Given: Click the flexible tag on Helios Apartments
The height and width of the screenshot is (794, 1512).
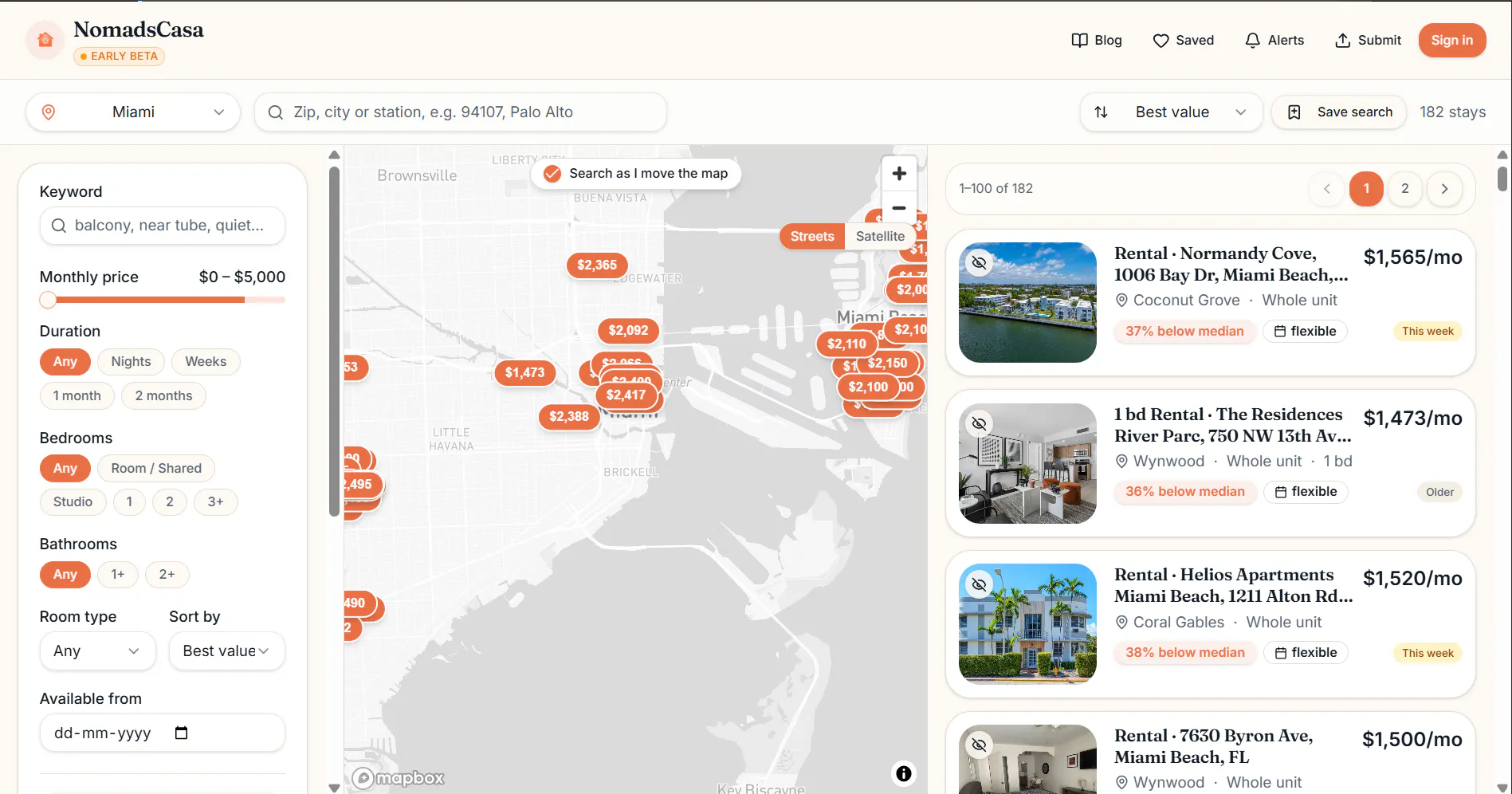Looking at the screenshot, I should pyautogui.click(x=1306, y=653).
